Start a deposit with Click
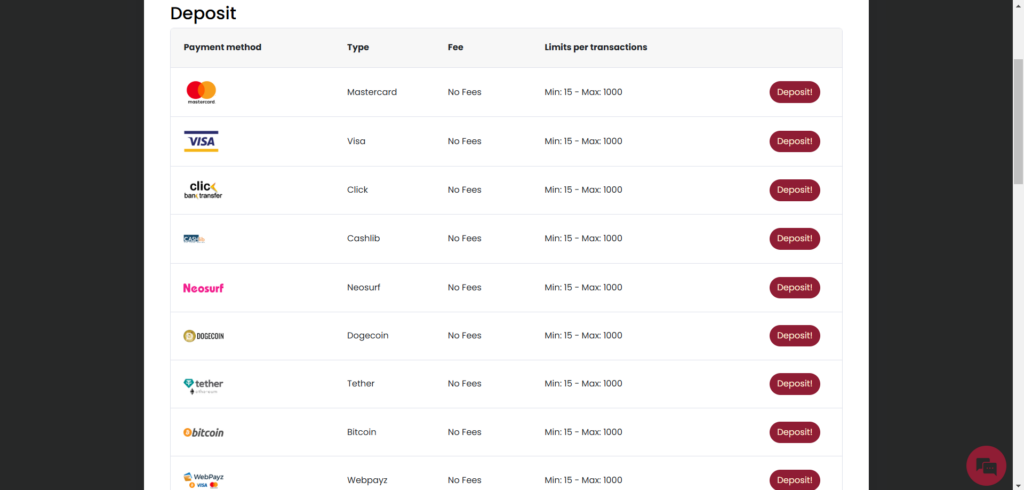This screenshot has height=490, width=1024. point(794,190)
